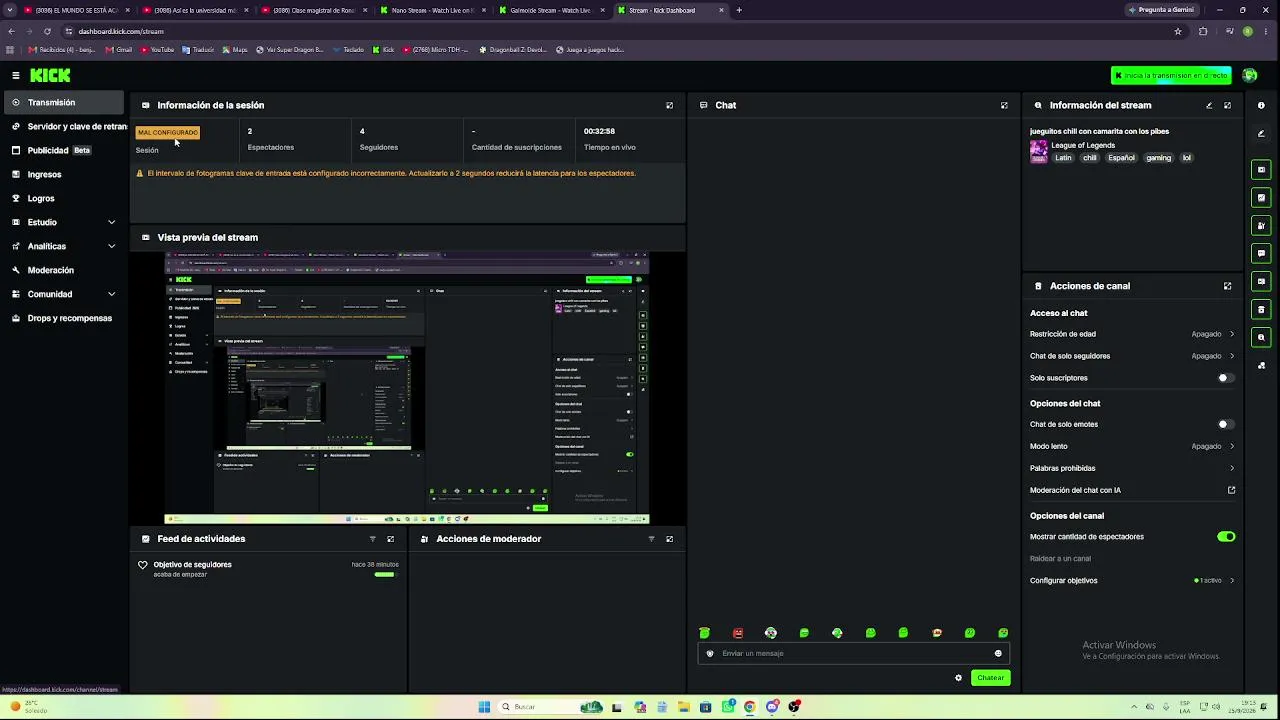
Task: Expand the Feed de actividades panel
Action: [391, 539]
